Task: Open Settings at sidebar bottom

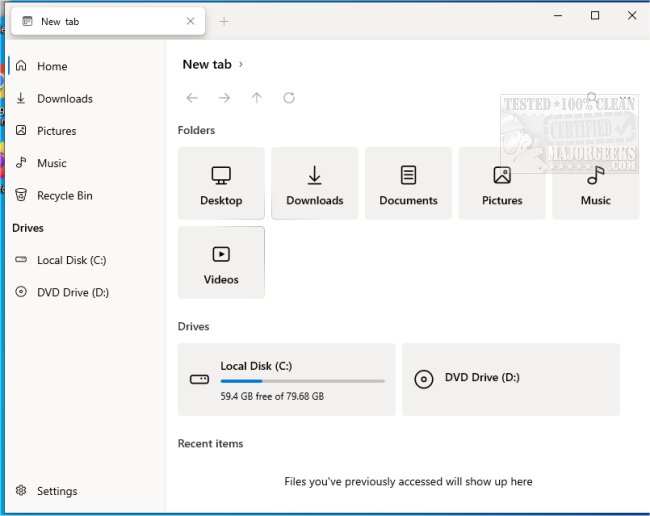Action: (56, 491)
